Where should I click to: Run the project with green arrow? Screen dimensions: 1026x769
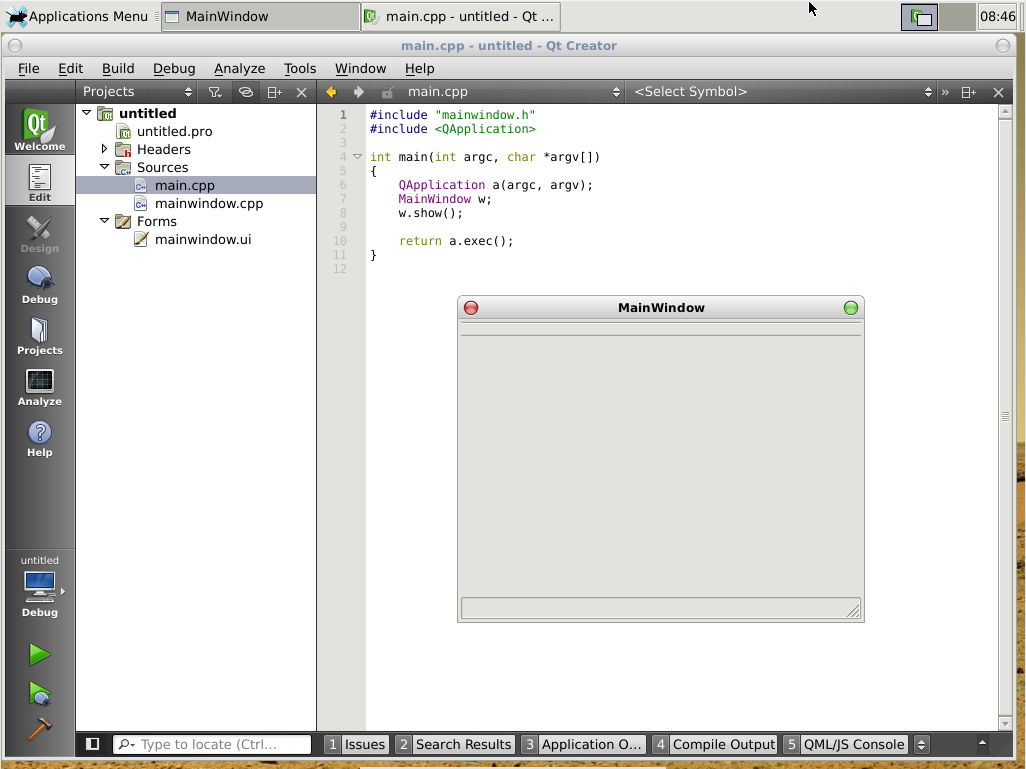coord(39,654)
